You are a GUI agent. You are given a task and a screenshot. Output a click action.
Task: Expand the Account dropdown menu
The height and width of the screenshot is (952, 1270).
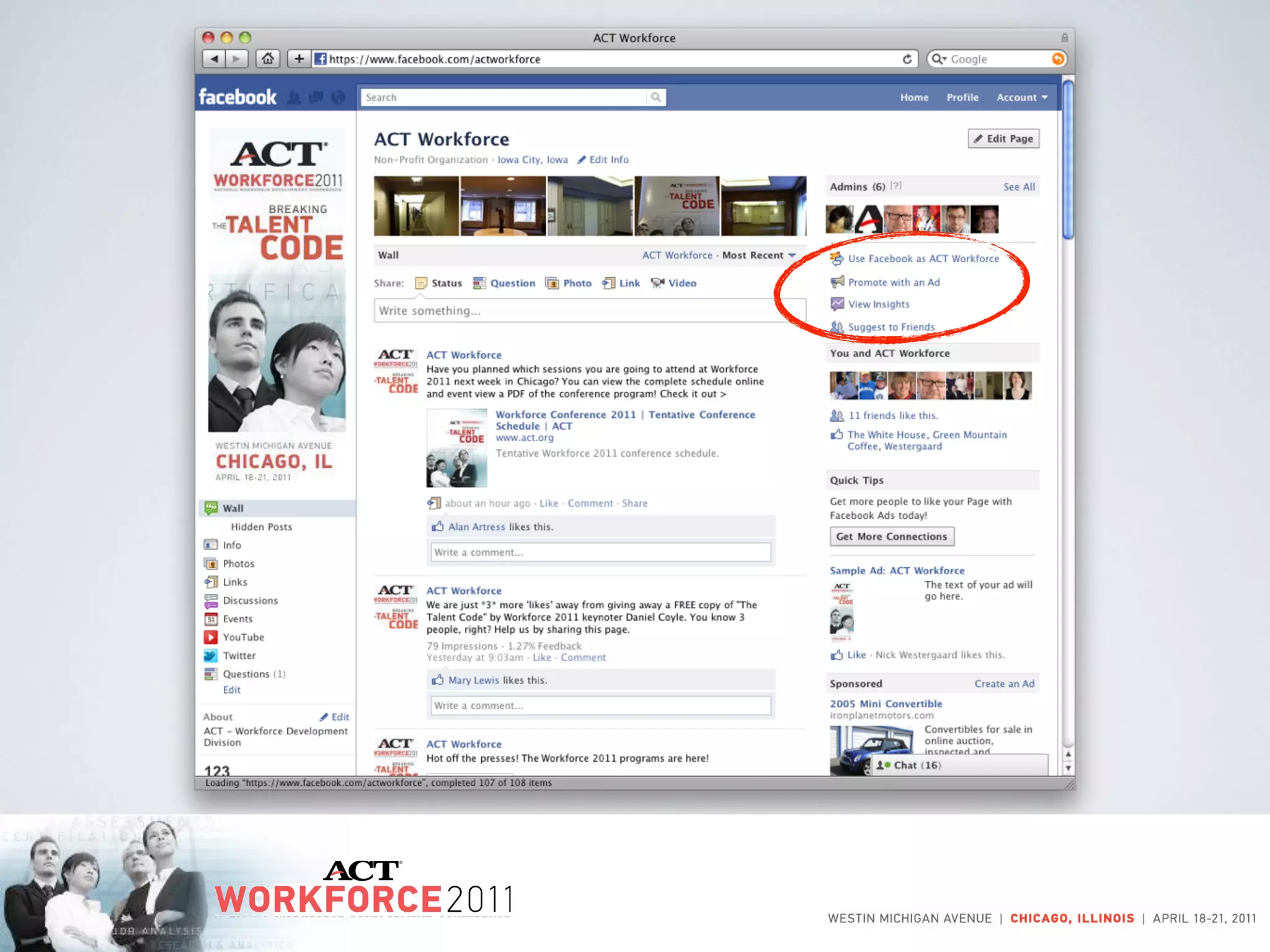1022,97
